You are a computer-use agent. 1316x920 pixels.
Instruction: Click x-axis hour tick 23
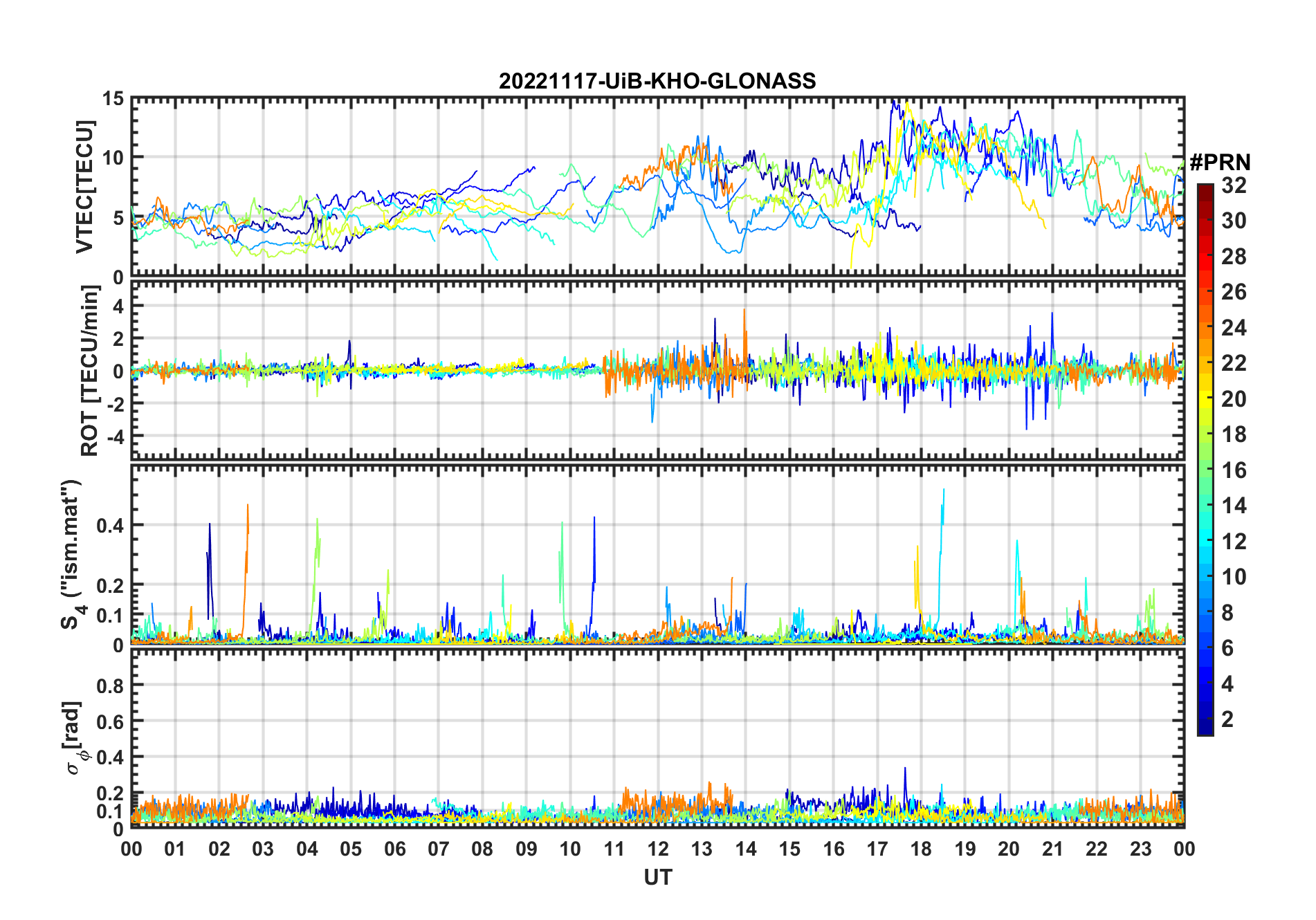(x=1140, y=849)
